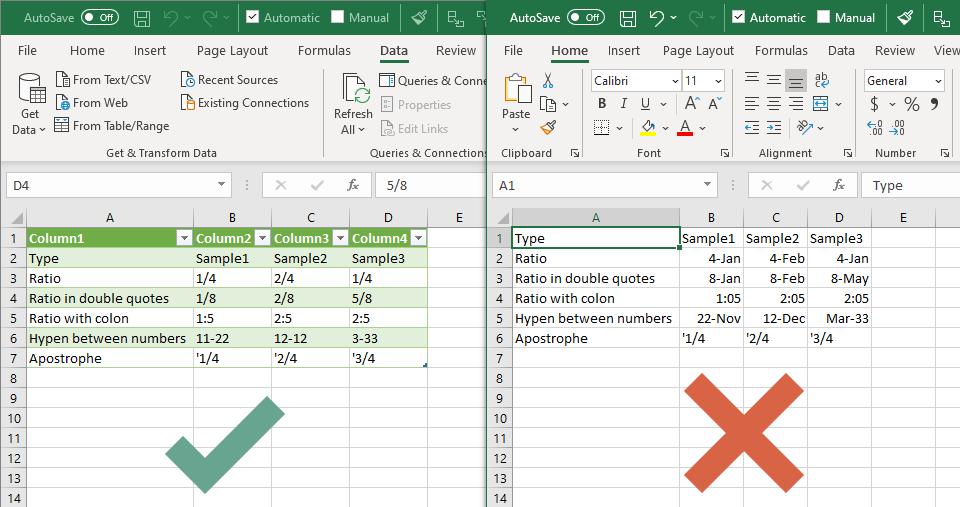960x507 pixels.
Task: Click the Cut scissors icon in Clipboard group
Action: point(548,81)
